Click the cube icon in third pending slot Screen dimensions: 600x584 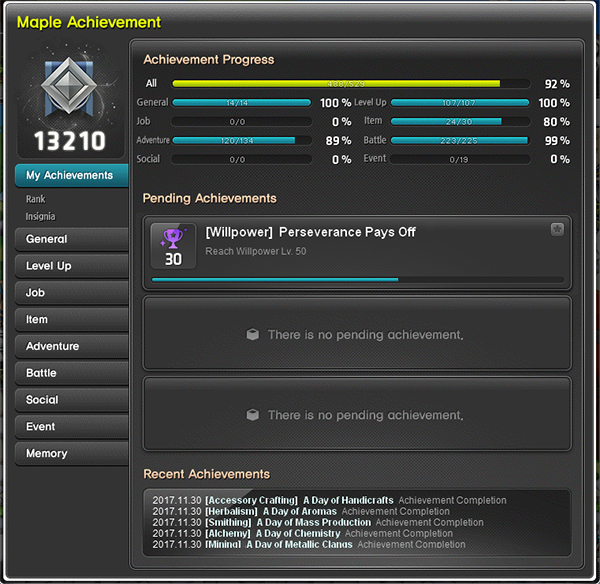[253, 414]
